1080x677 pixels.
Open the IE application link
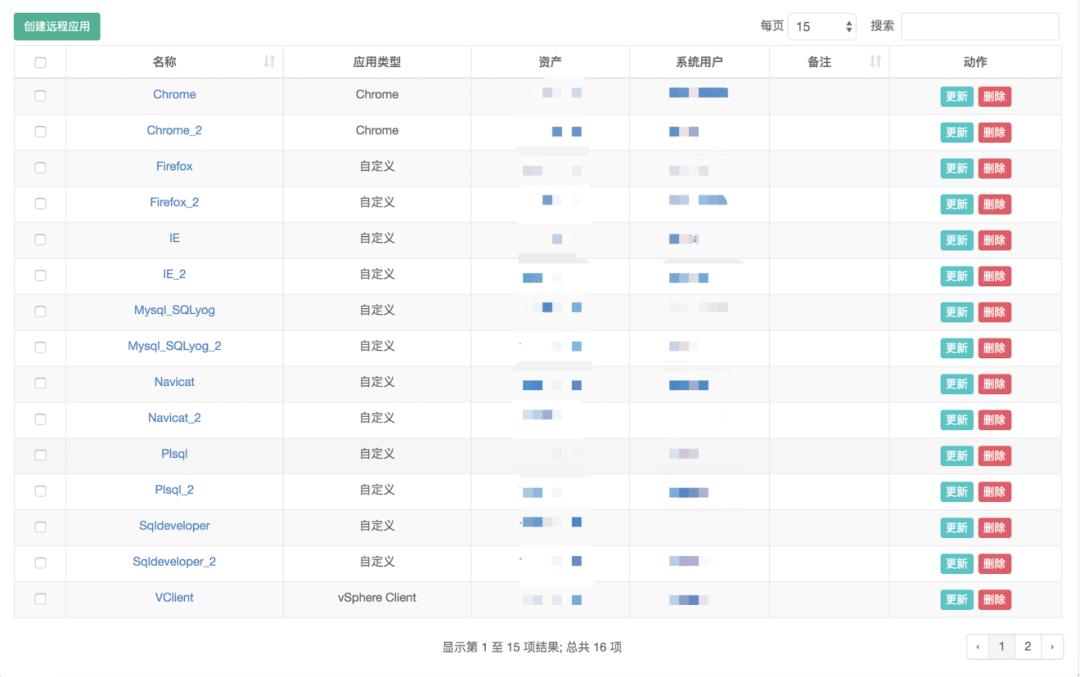pos(174,239)
